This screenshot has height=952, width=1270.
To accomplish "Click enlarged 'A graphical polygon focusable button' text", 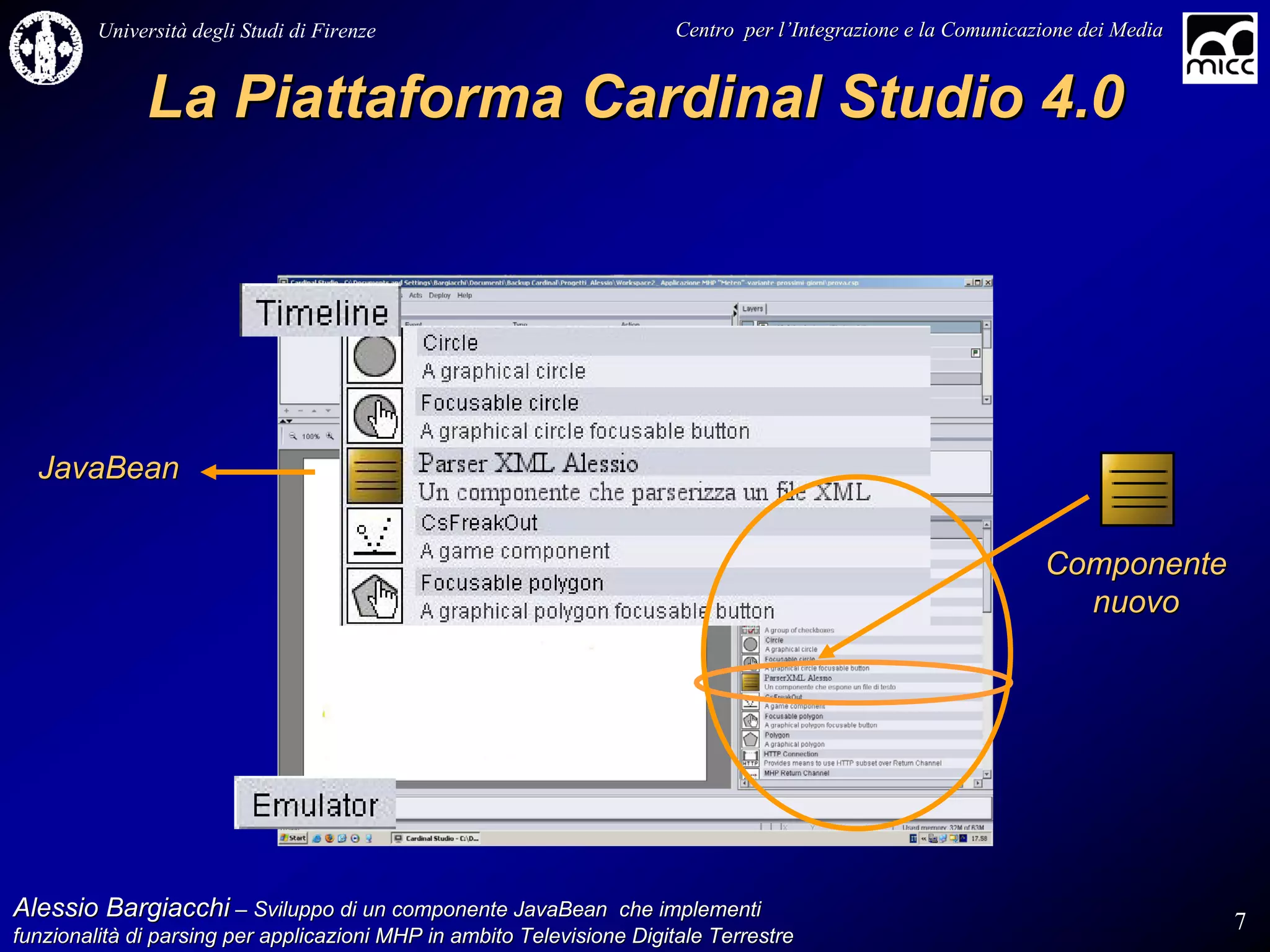I will point(597,611).
